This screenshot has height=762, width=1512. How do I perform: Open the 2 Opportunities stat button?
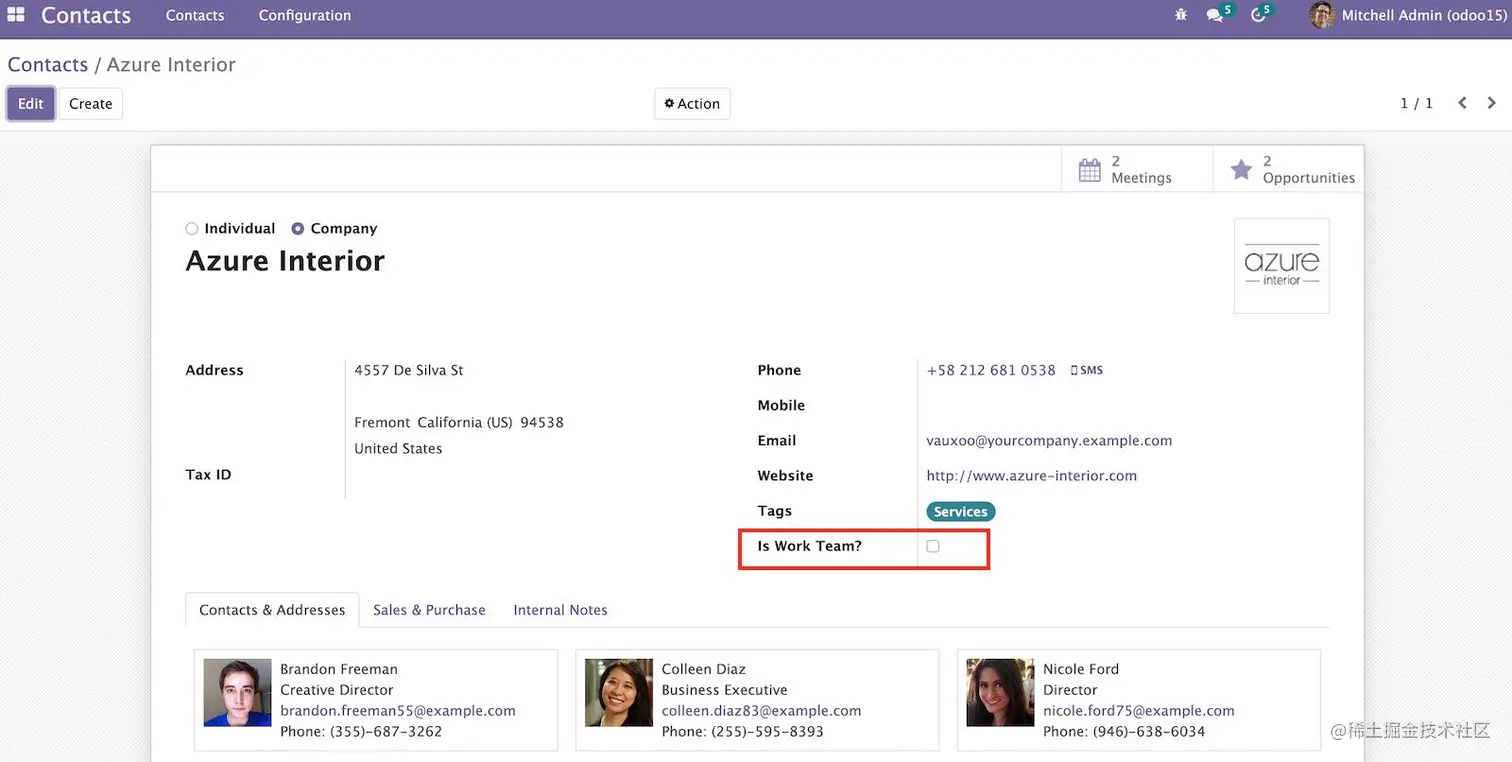pyautogui.click(x=1288, y=169)
